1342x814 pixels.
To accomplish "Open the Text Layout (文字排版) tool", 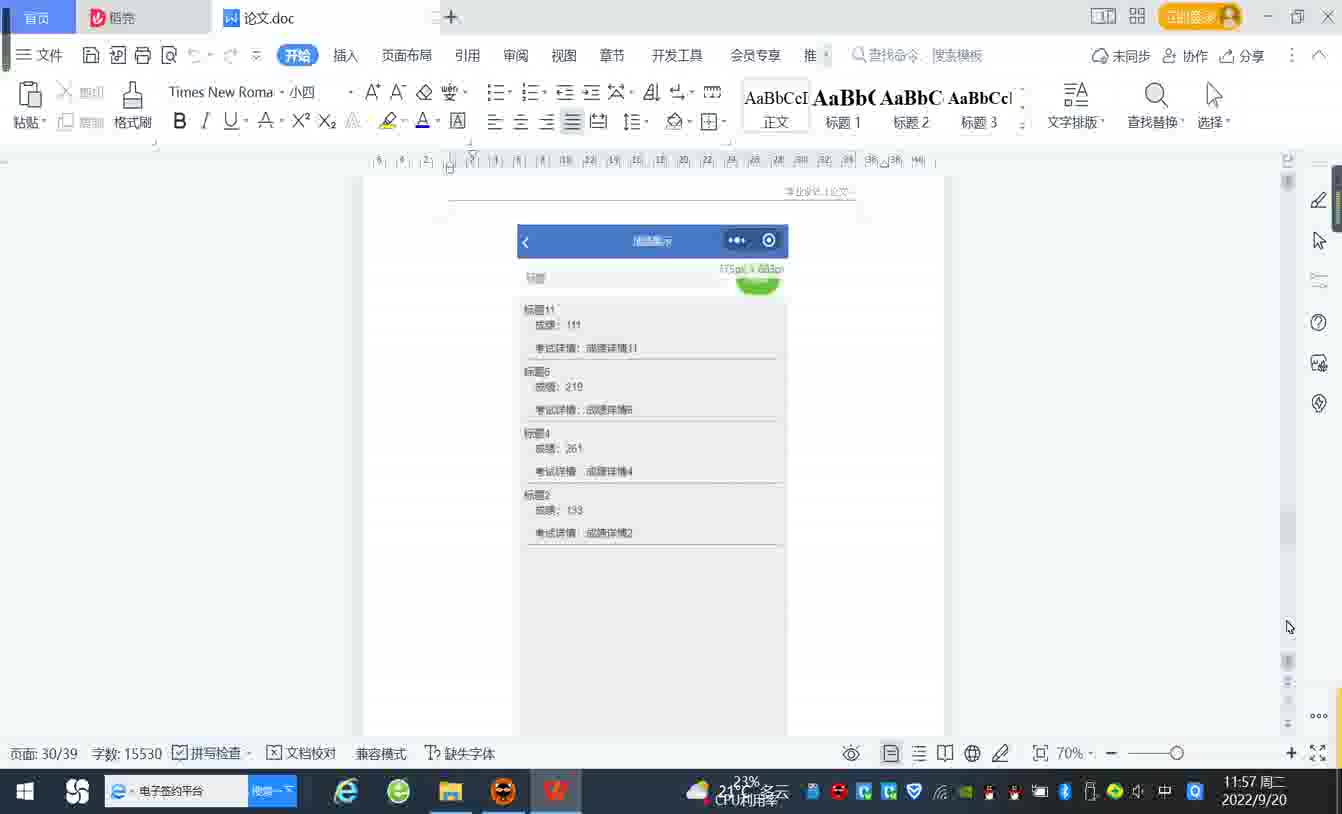I will pyautogui.click(x=1075, y=97).
